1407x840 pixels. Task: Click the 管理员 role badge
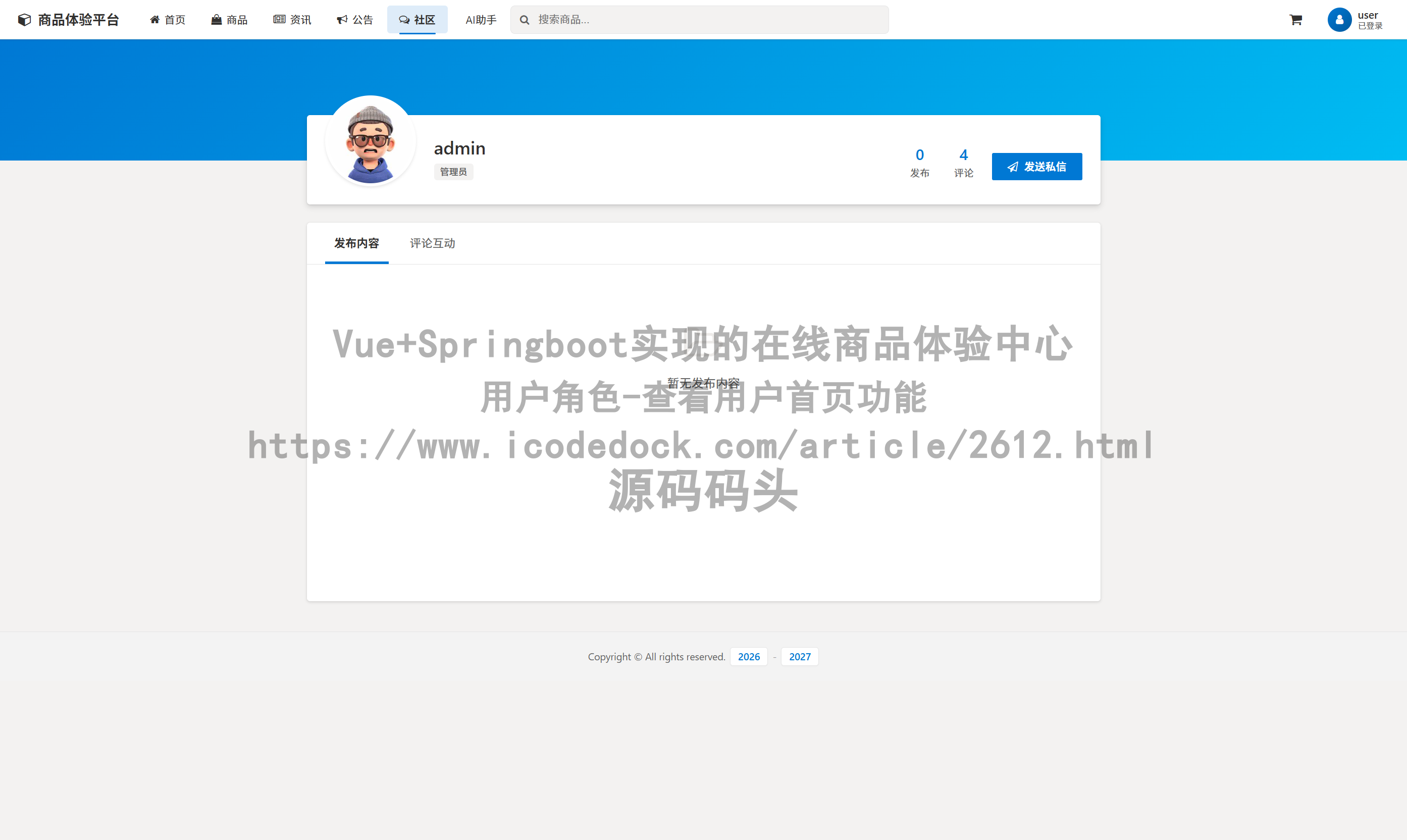coord(453,172)
